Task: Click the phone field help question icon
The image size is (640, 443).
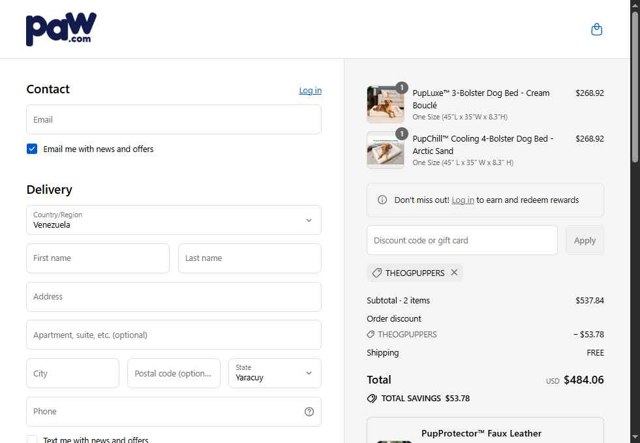Action: (309, 412)
